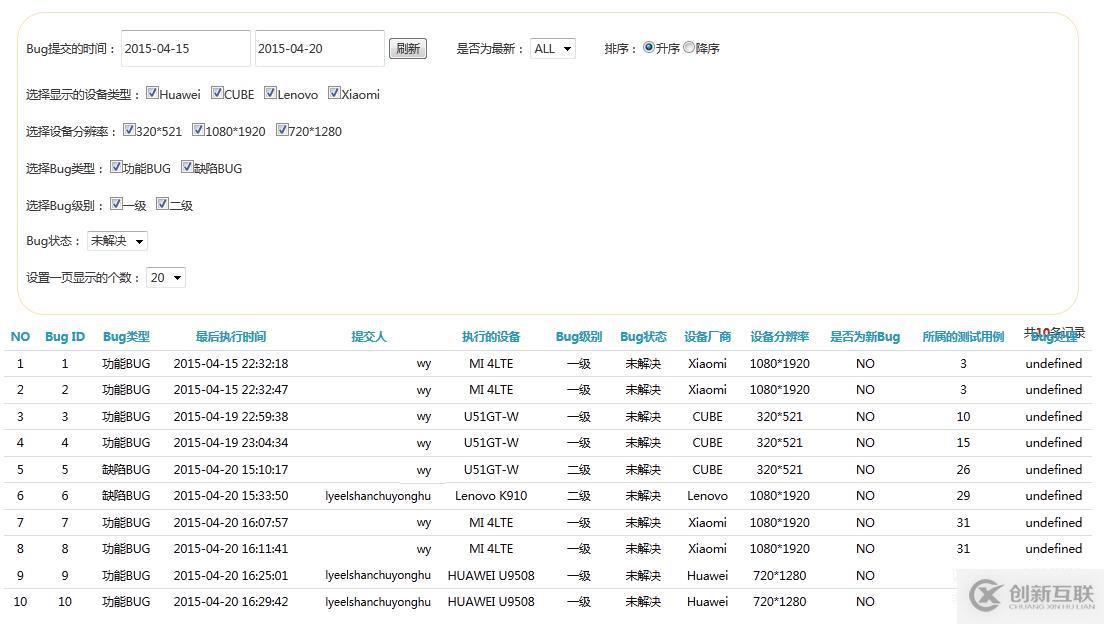Uncheck the 720*1280 resolution checkbox
The image size is (1104, 624).
point(283,129)
